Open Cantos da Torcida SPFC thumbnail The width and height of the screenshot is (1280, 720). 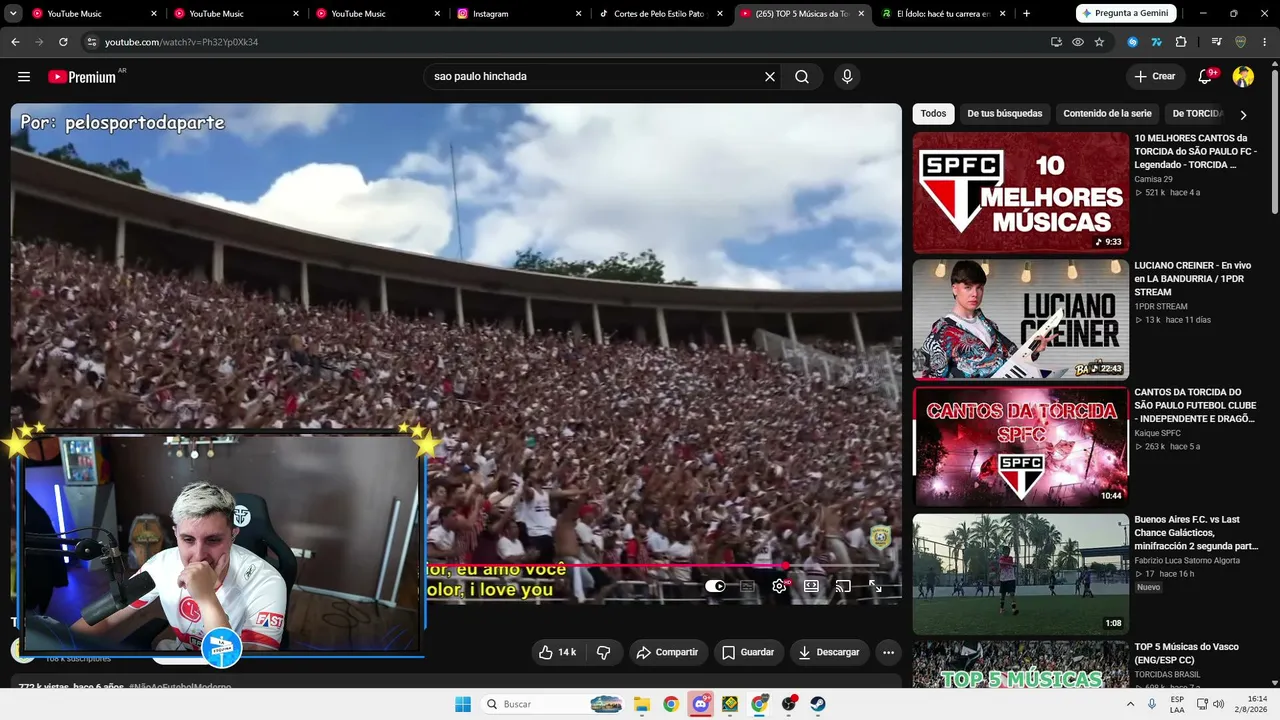point(1020,447)
